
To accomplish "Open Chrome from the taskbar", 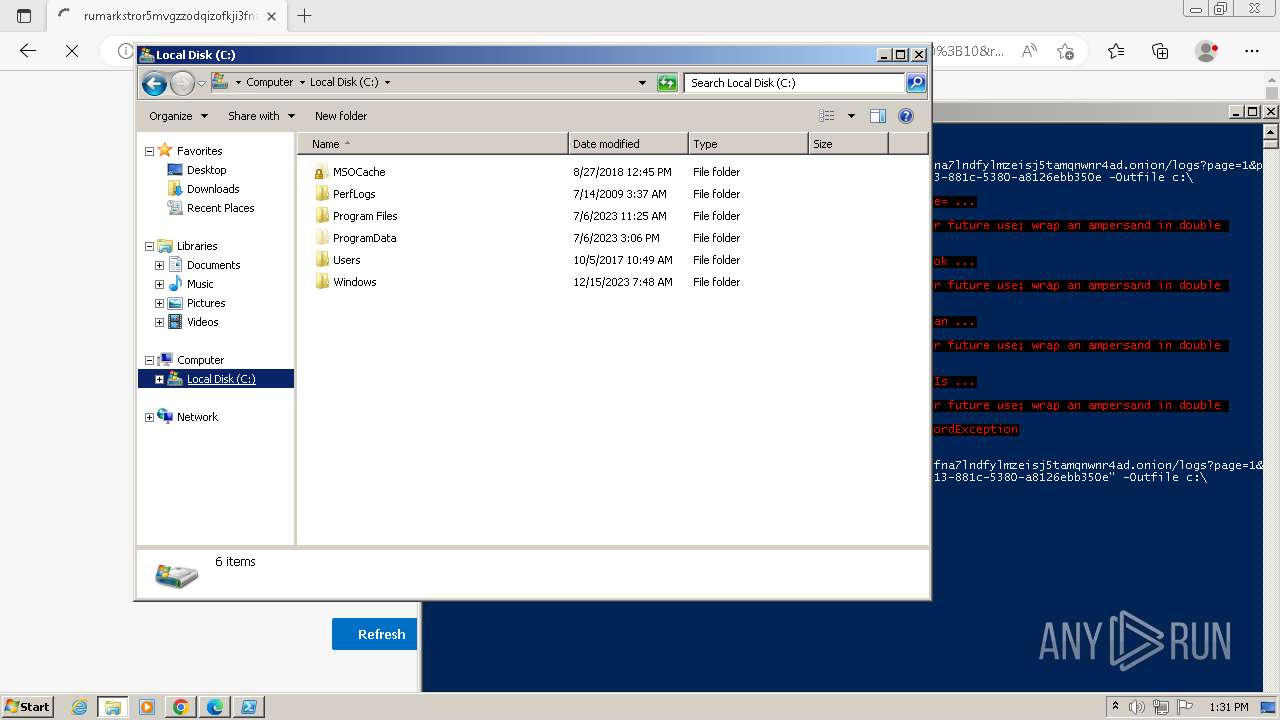I will 181,707.
